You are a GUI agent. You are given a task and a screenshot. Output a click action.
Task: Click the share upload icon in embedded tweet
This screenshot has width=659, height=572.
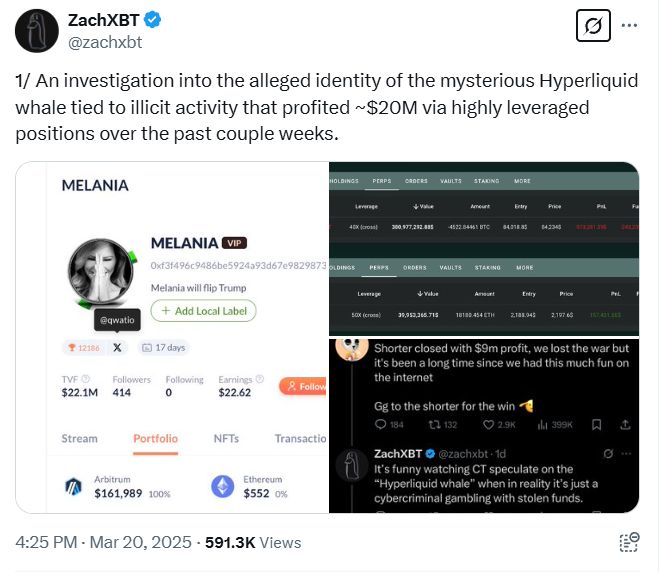coord(625,424)
